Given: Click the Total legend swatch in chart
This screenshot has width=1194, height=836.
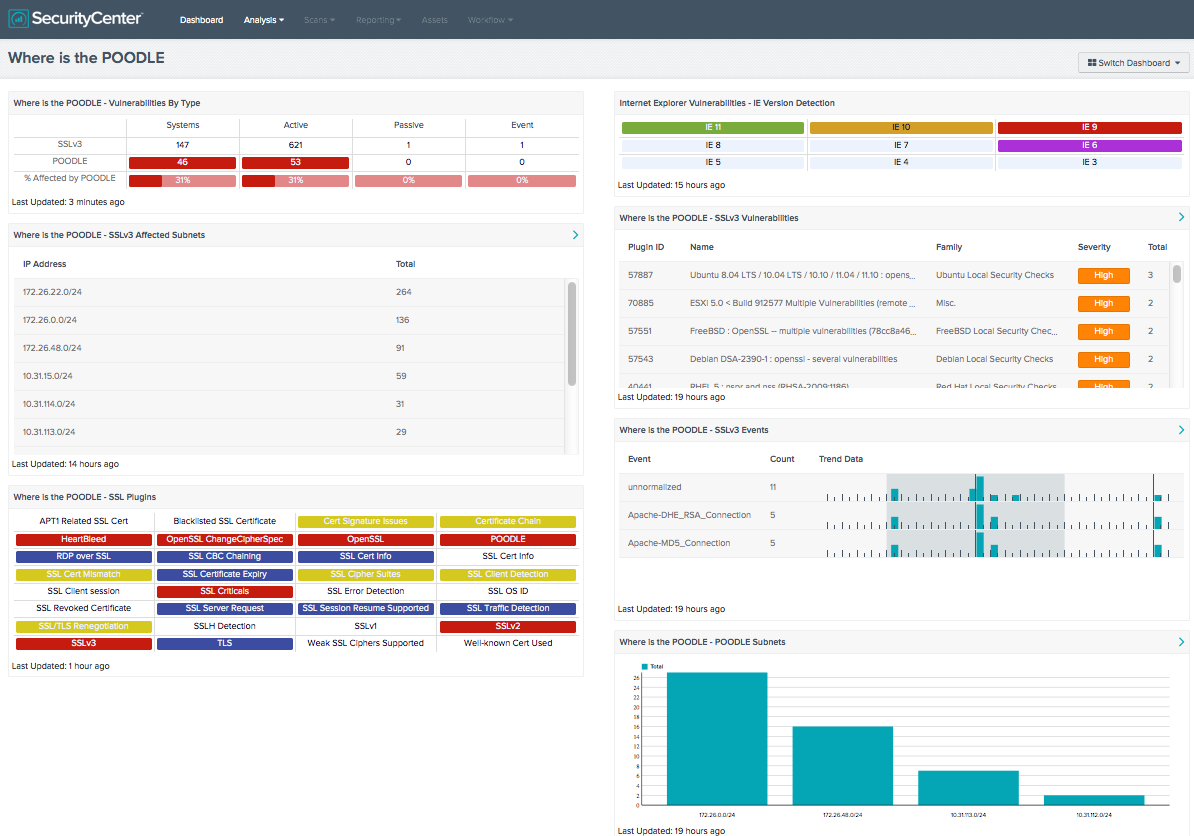Looking at the screenshot, I should 644,667.
